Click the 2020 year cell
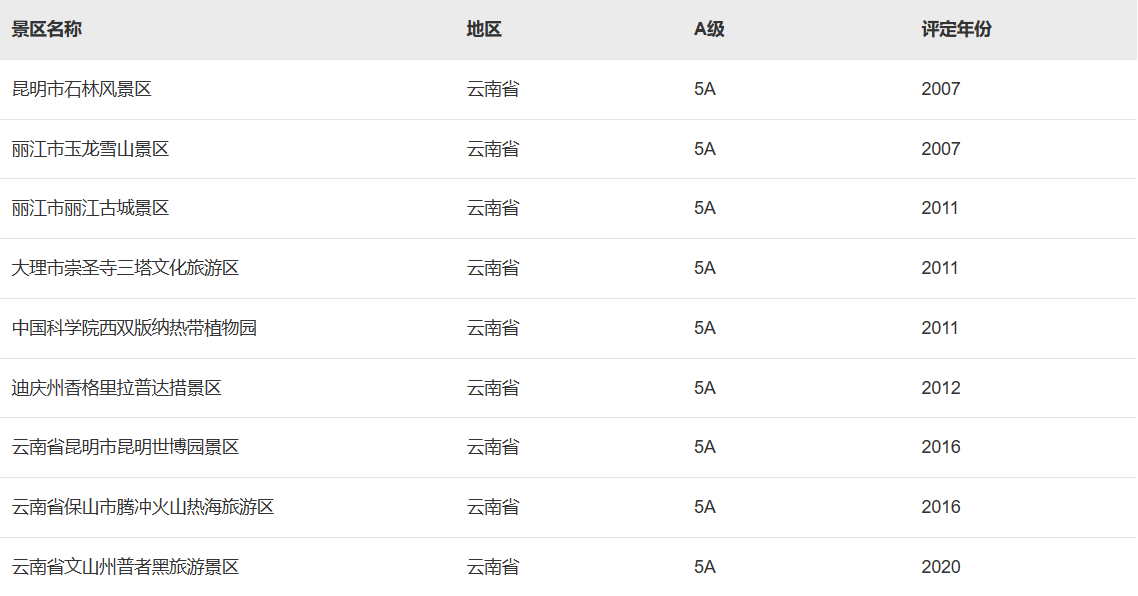Viewport: 1138px width, 596px height. click(940, 567)
